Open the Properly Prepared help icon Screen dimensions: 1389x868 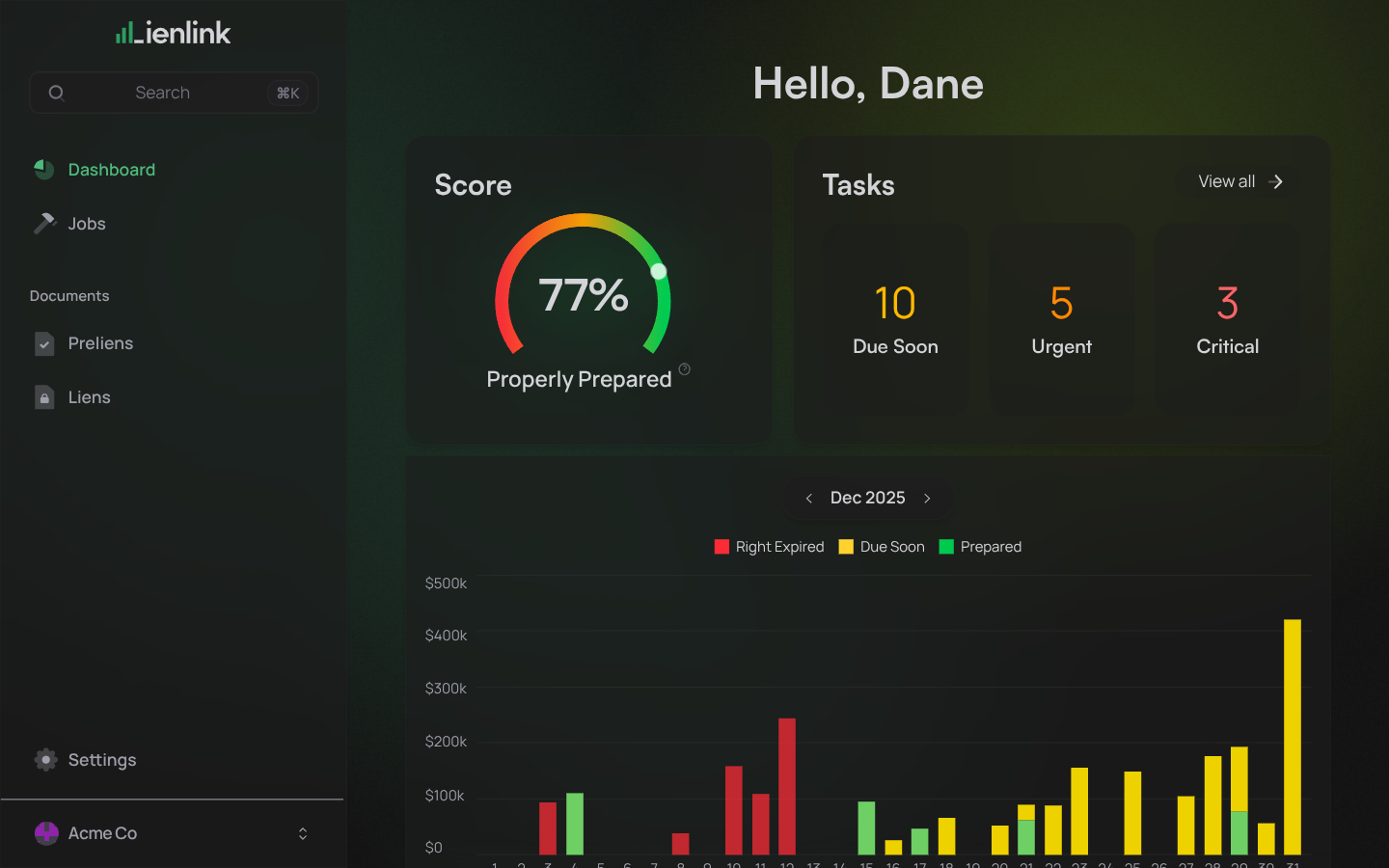point(685,369)
